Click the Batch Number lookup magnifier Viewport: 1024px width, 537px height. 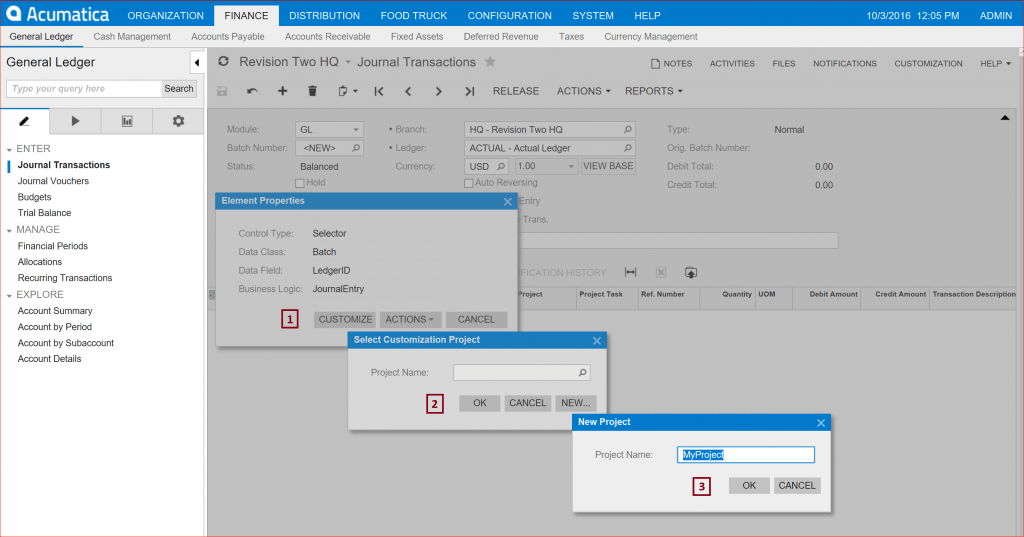tap(356, 148)
